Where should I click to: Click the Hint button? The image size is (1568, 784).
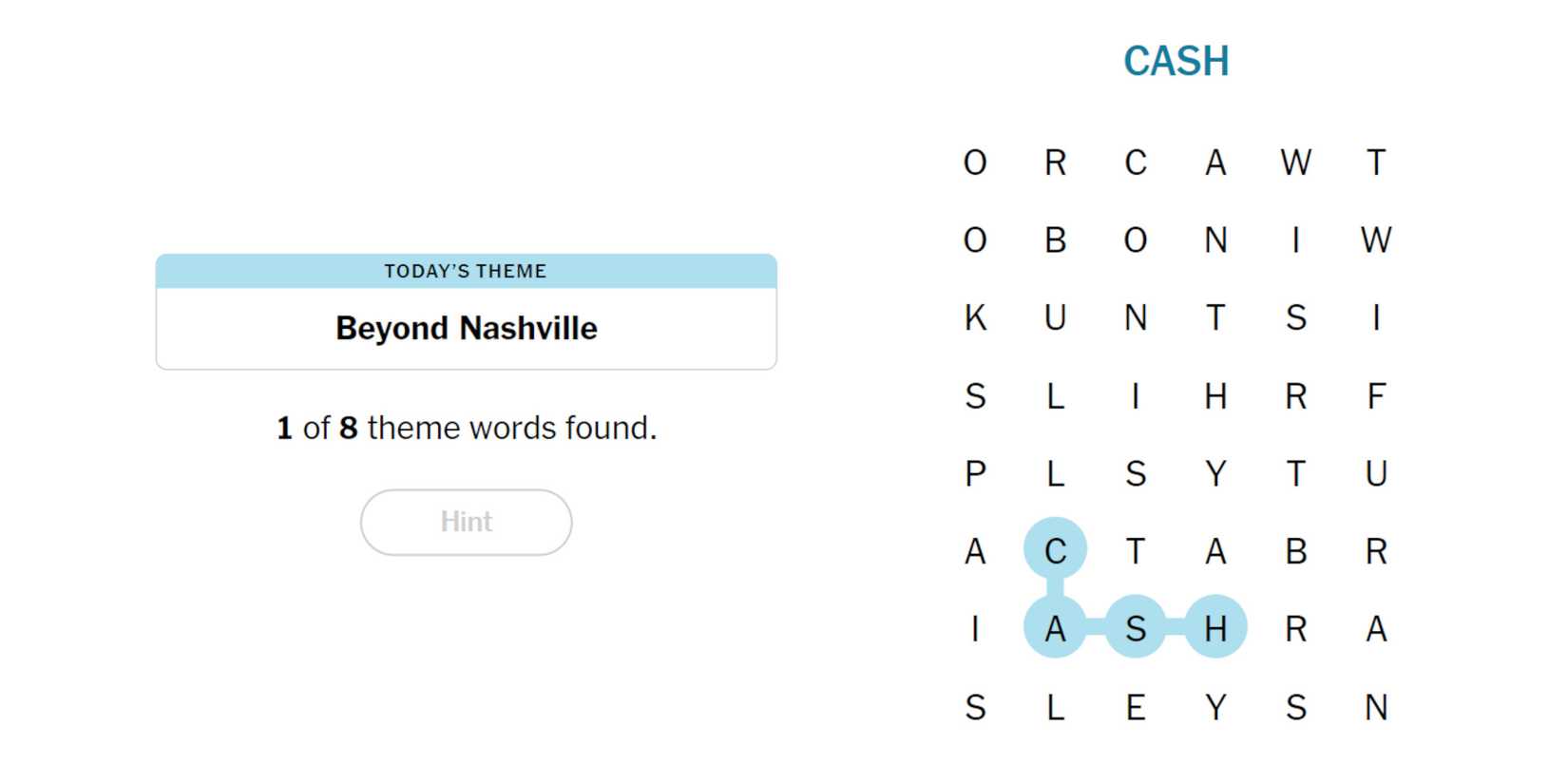pyautogui.click(x=466, y=522)
